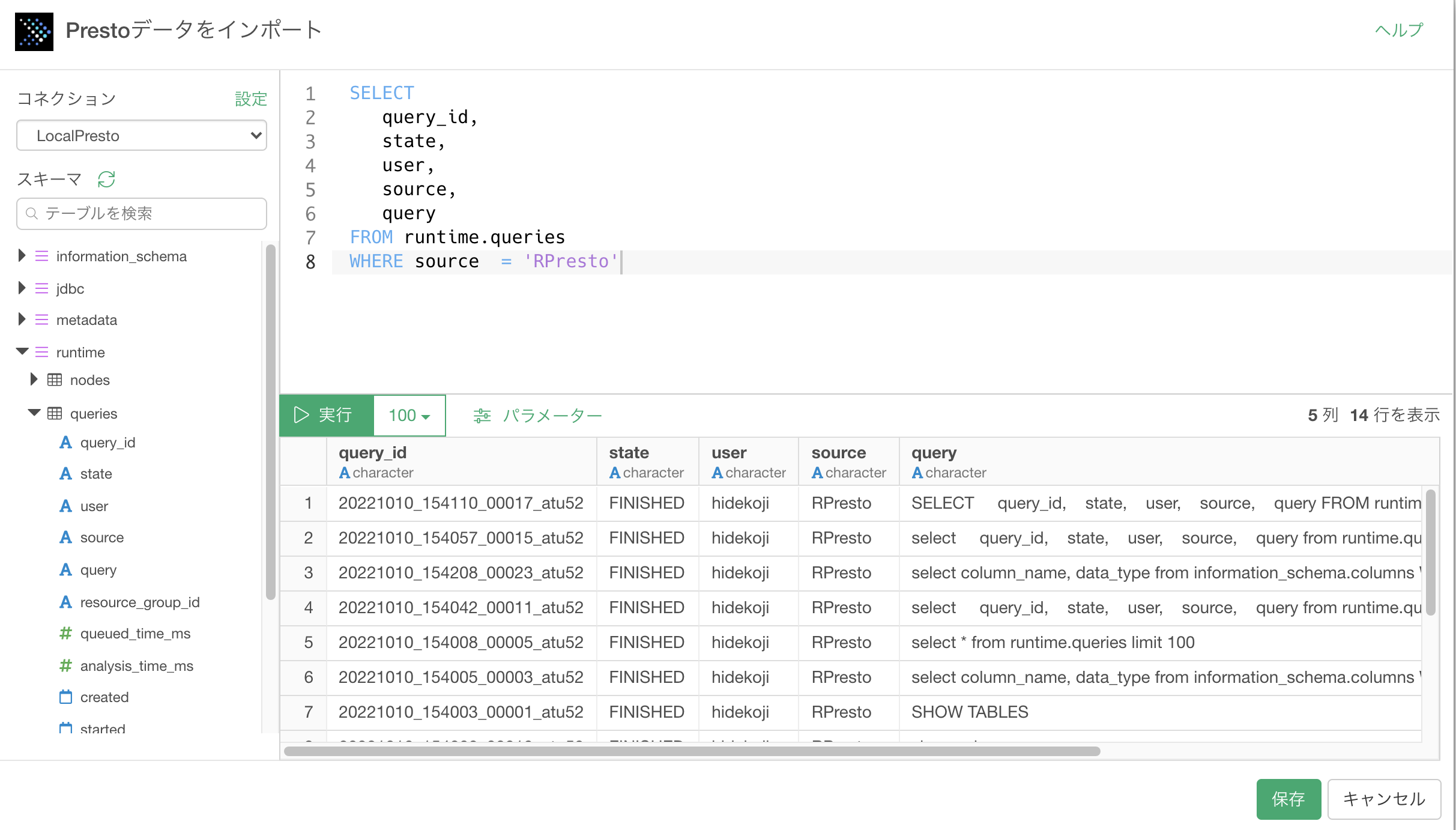
Task: Click row number 5 in results
Action: click(309, 643)
